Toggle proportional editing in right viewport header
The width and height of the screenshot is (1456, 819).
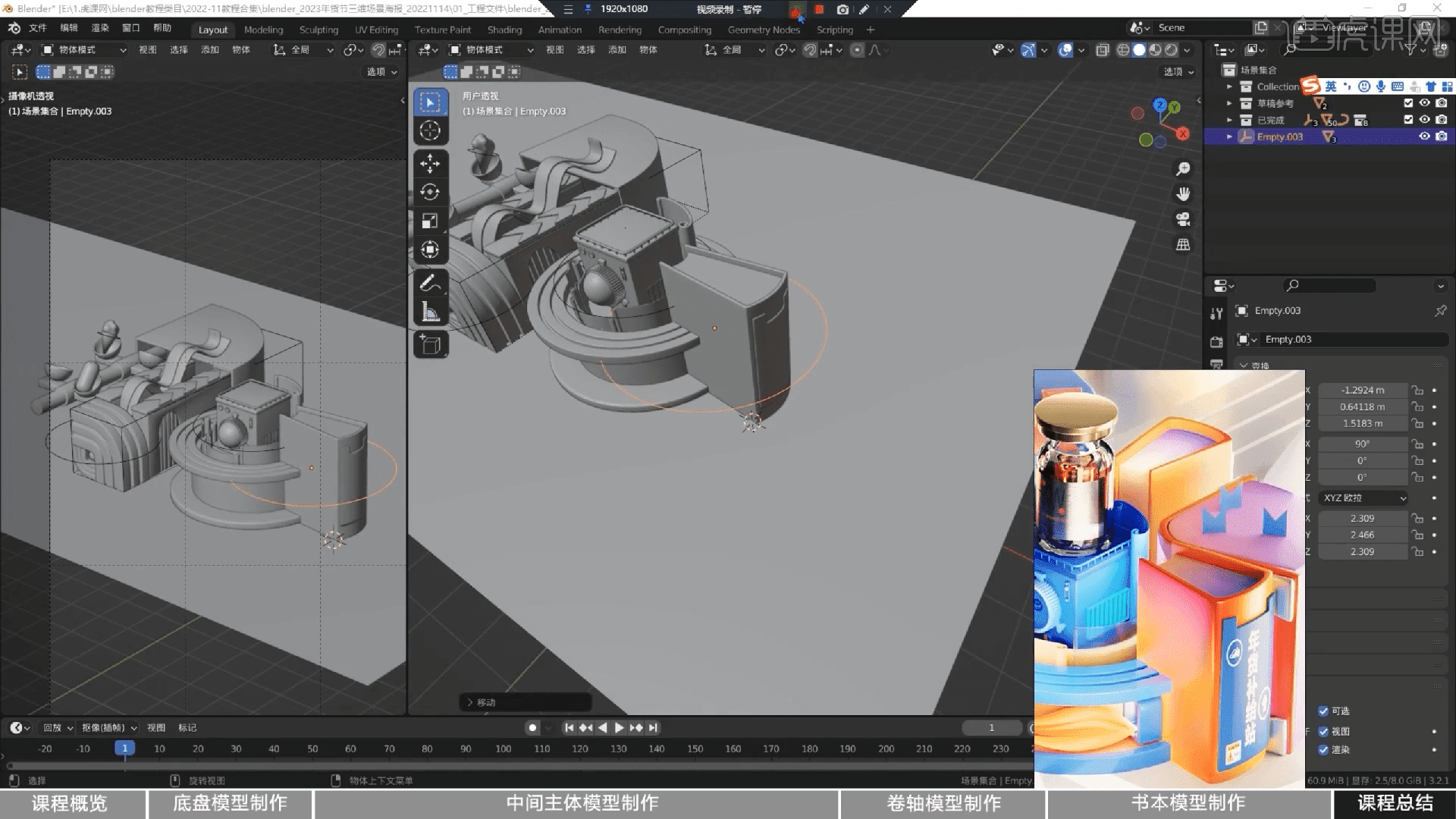[x=857, y=50]
